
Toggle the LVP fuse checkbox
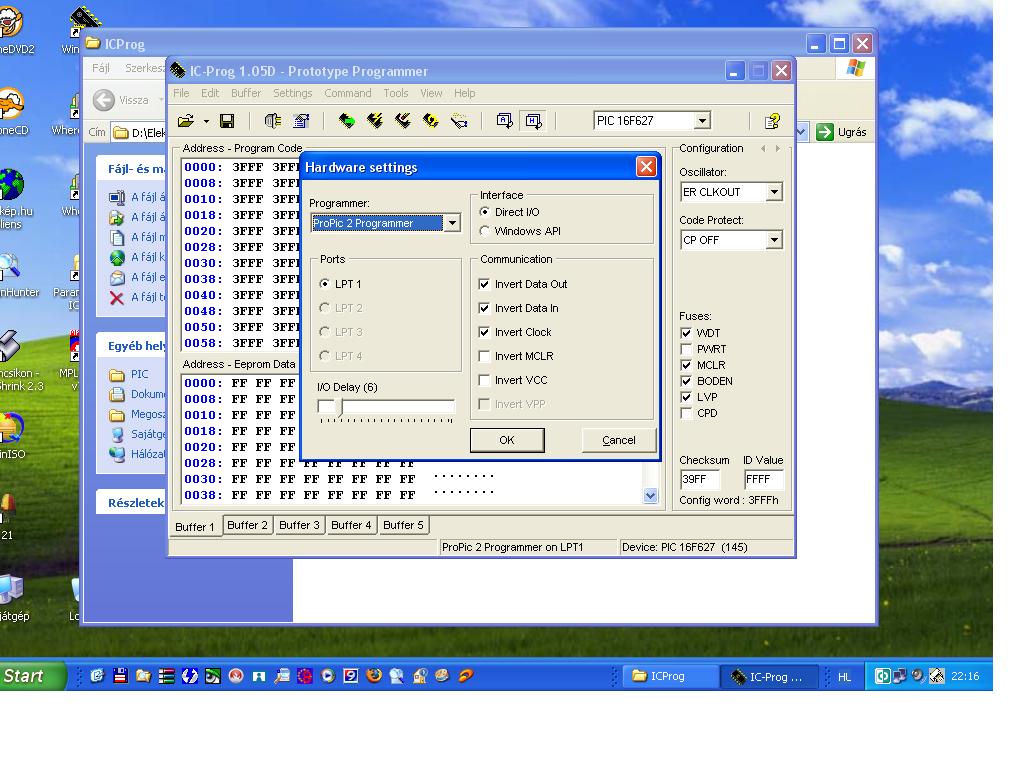click(x=686, y=397)
